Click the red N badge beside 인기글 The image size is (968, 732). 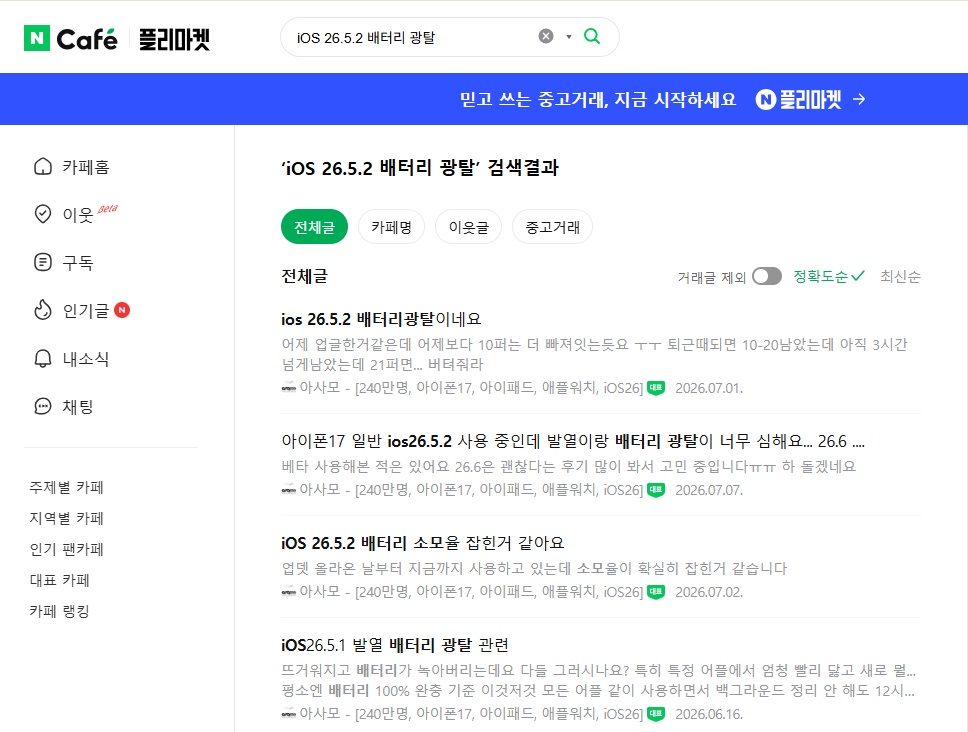point(122,310)
